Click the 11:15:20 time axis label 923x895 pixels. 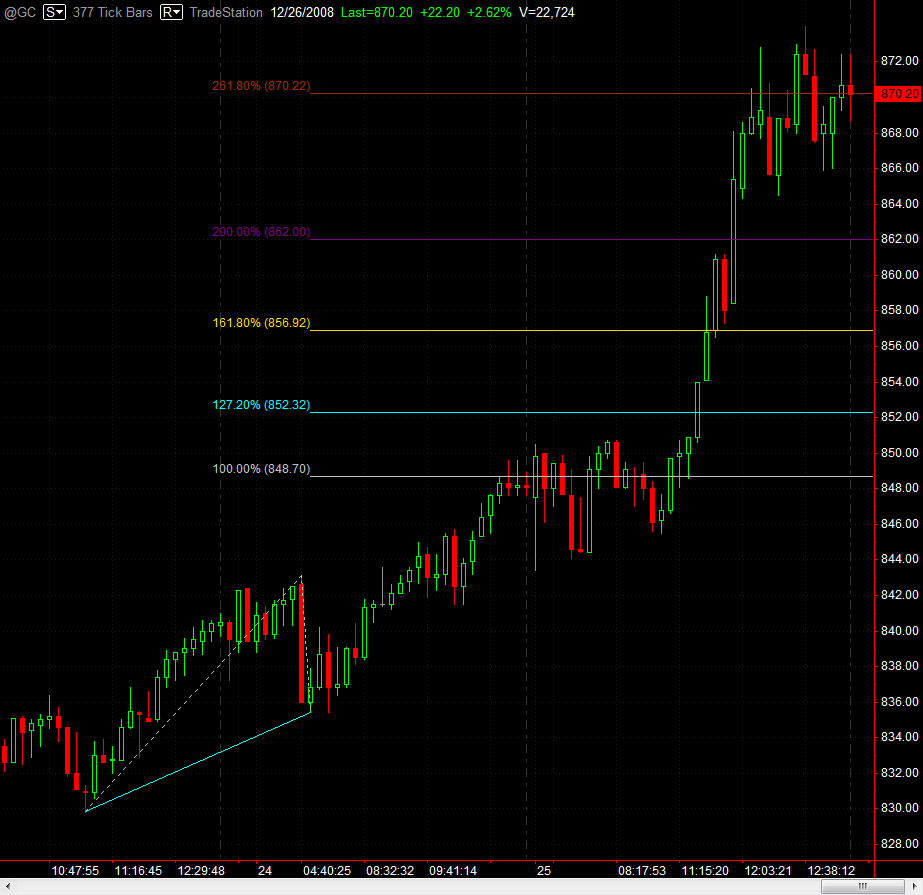pyautogui.click(x=705, y=870)
